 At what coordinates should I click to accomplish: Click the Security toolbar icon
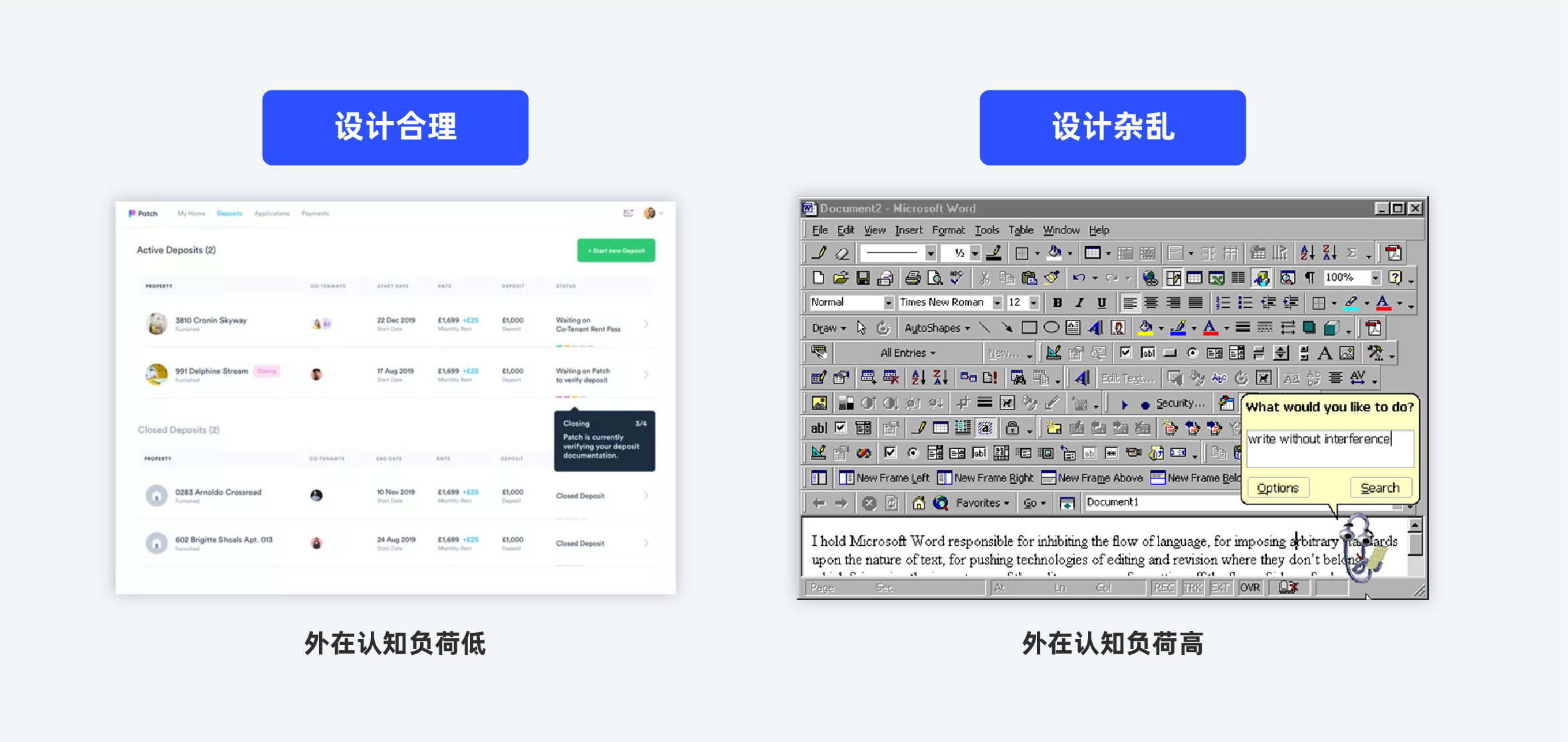(1180, 403)
